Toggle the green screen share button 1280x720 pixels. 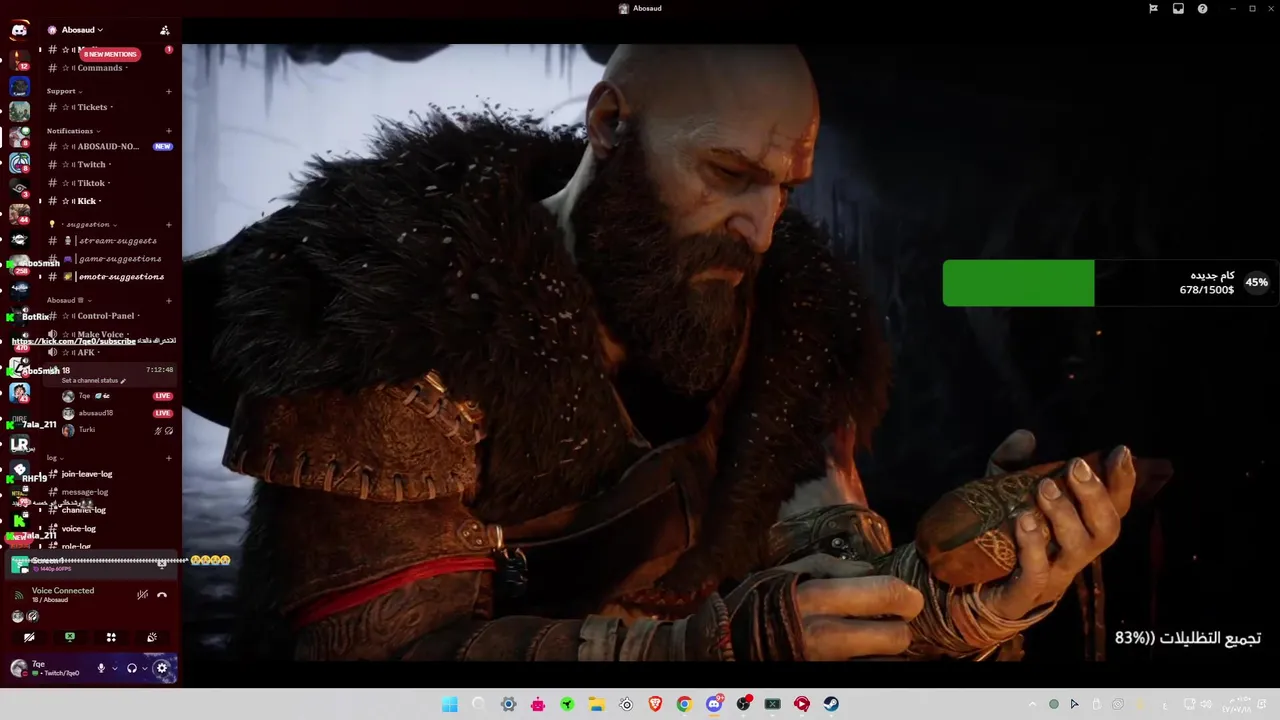pos(70,637)
